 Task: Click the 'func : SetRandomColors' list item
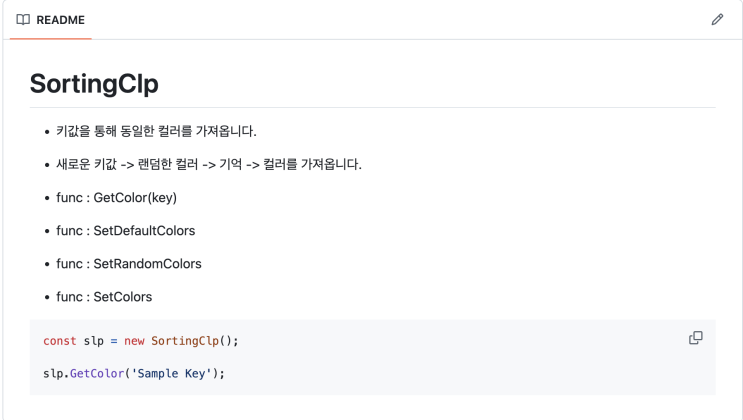coord(128,264)
